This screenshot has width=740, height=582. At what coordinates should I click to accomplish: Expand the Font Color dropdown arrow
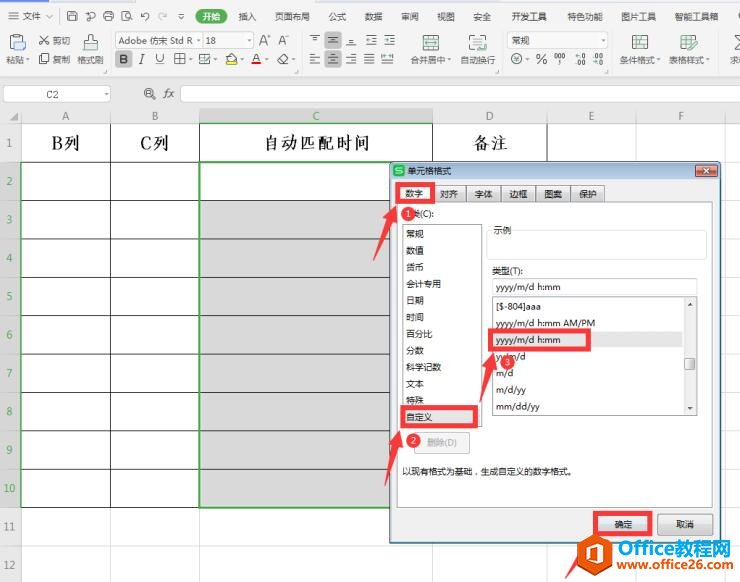[x=267, y=59]
